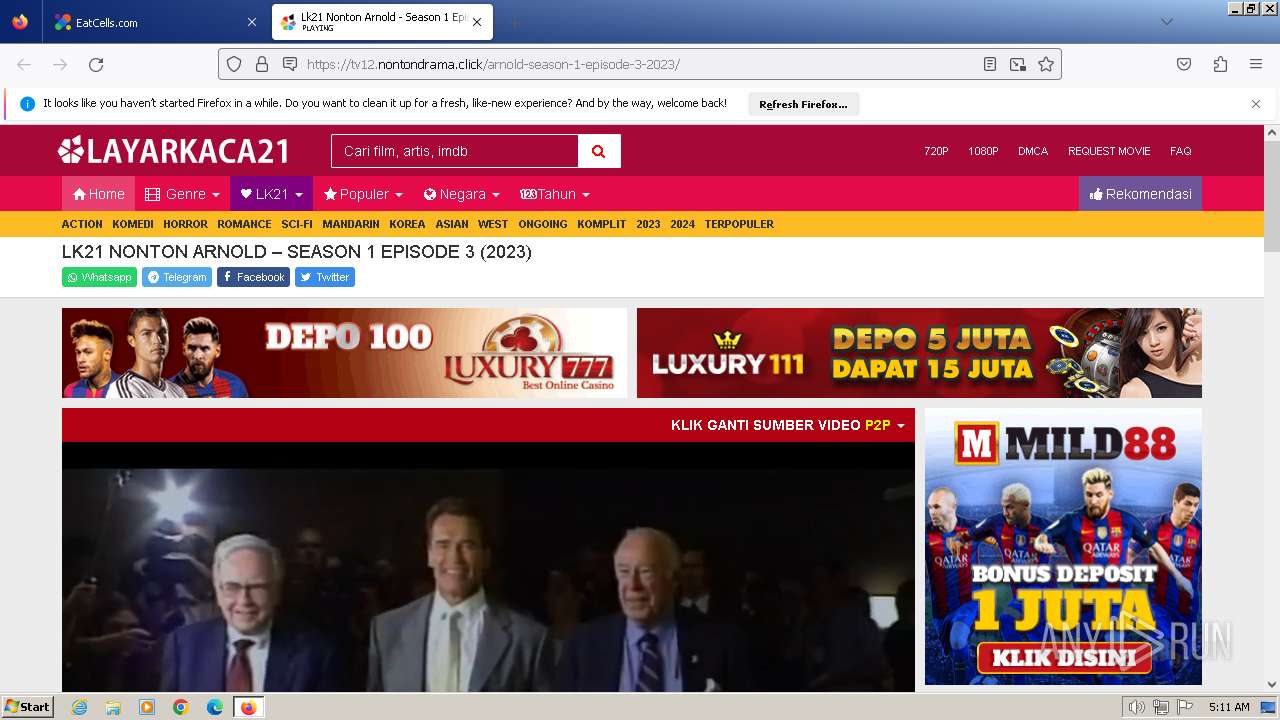Screen dimensions: 1280x720
Task: Open Firefox hamburger application menu
Action: point(1256,64)
